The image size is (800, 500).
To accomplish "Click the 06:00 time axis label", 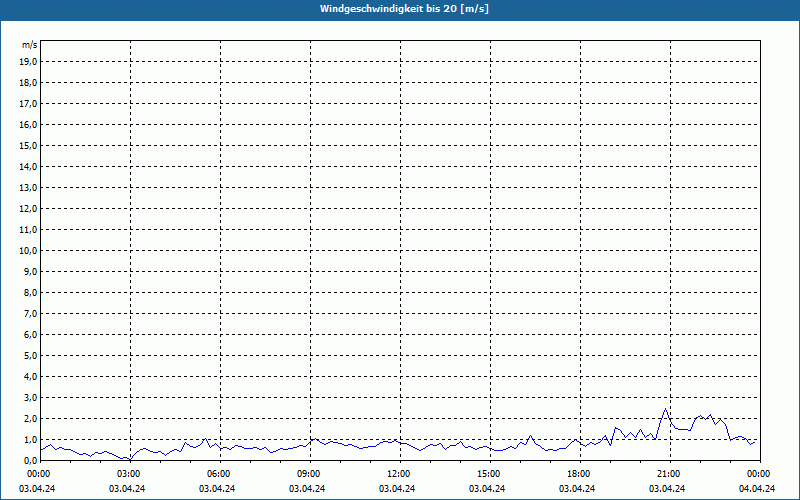I will click(x=218, y=474).
